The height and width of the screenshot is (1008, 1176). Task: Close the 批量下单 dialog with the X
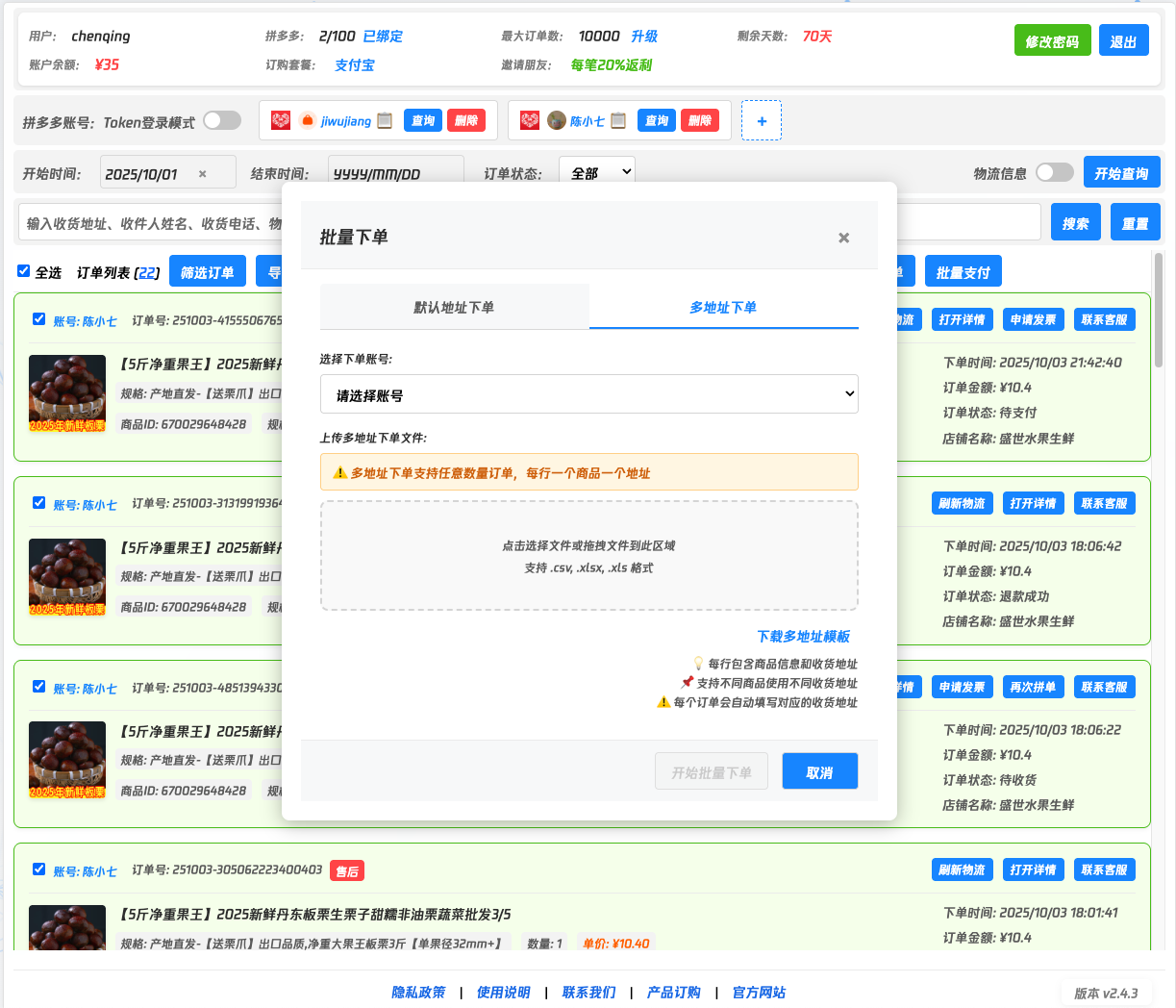843,238
